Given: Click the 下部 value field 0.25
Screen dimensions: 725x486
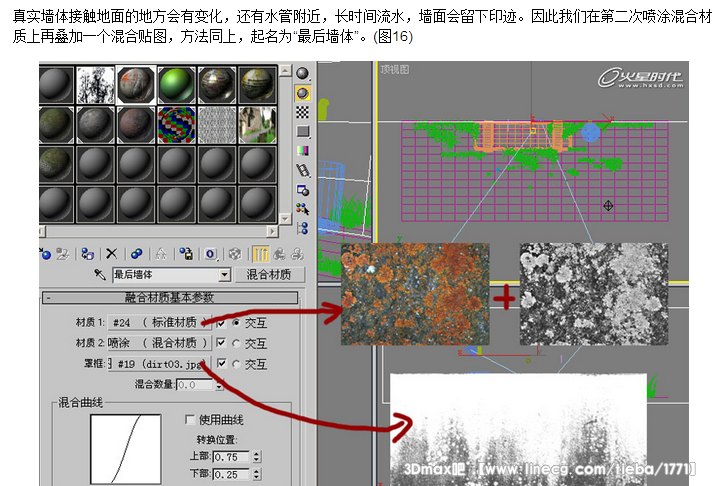Looking at the screenshot, I should [x=231, y=474].
